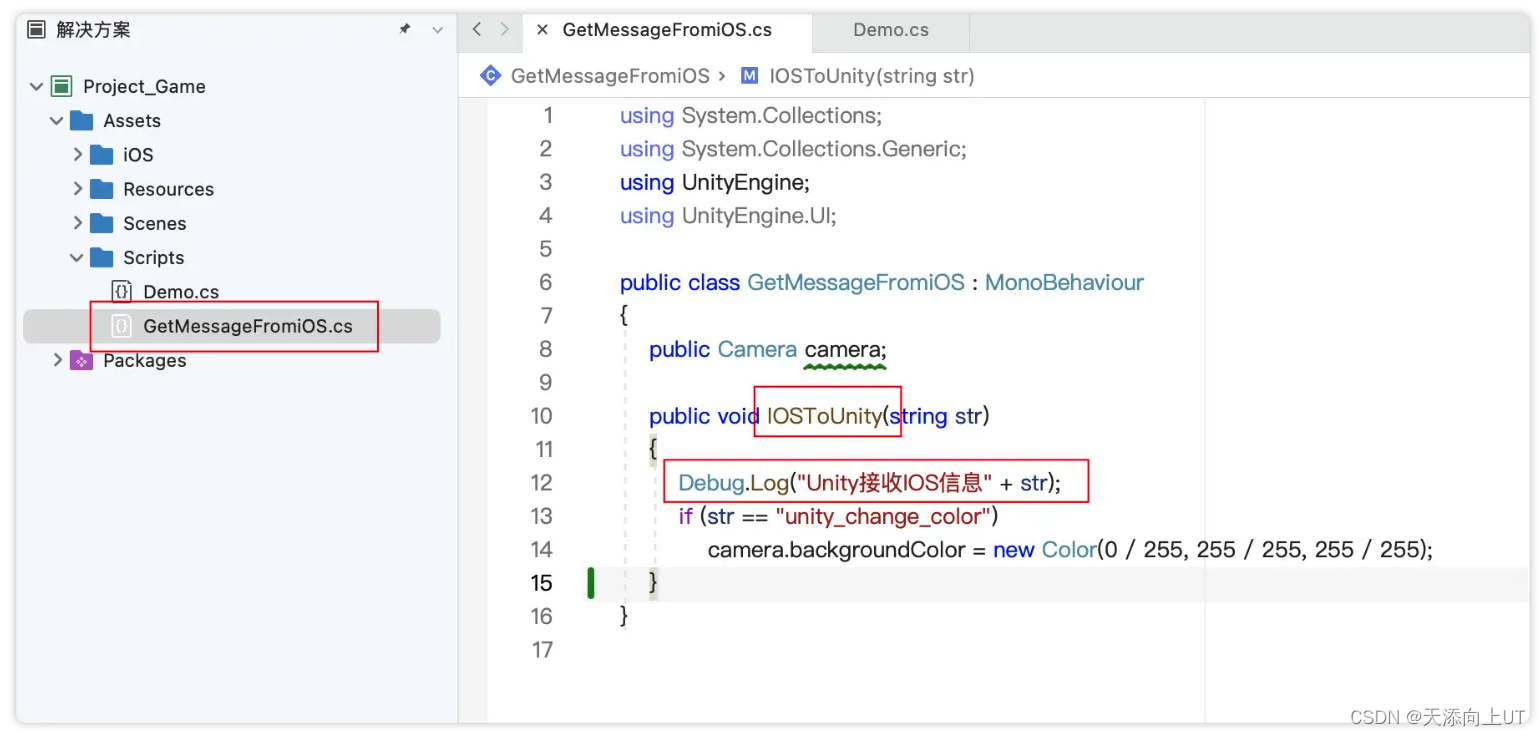Switch to the GetMessageFromiOS.cs tab
Image resolution: width=1540 pixels, height=736 pixels.
[x=667, y=30]
